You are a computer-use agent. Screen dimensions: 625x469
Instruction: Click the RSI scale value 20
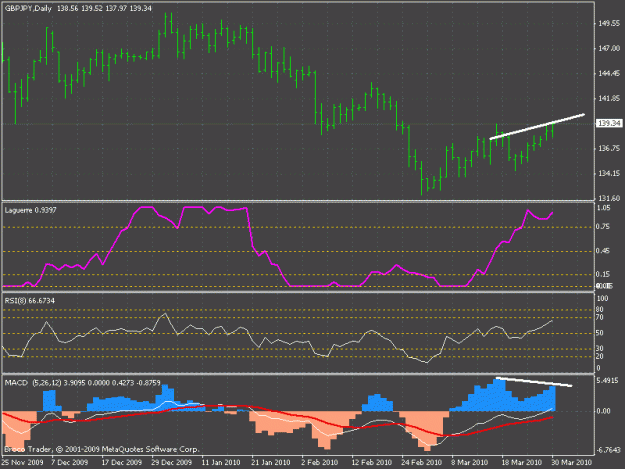coord(600,357)
